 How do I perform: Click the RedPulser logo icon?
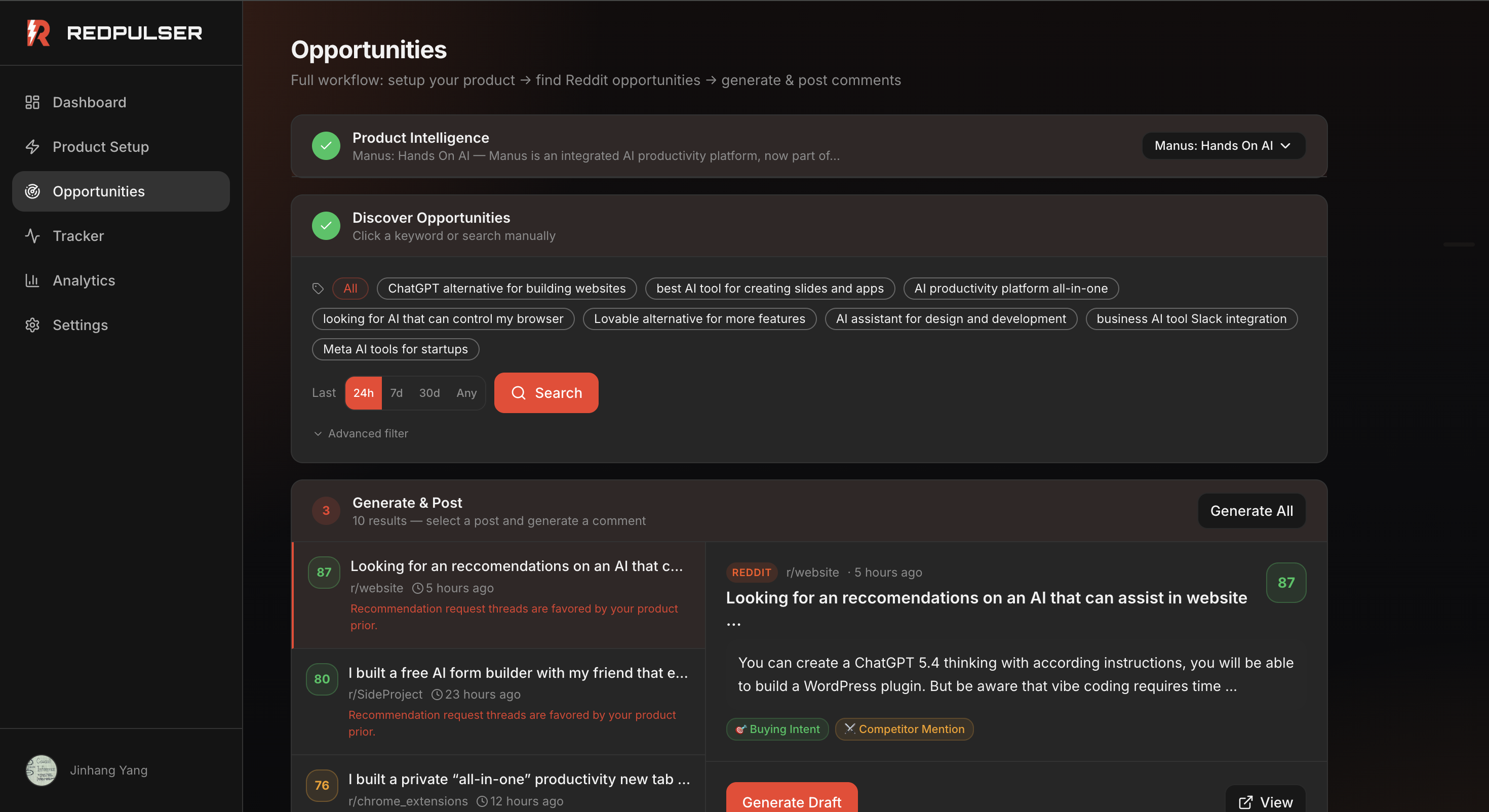38,33
